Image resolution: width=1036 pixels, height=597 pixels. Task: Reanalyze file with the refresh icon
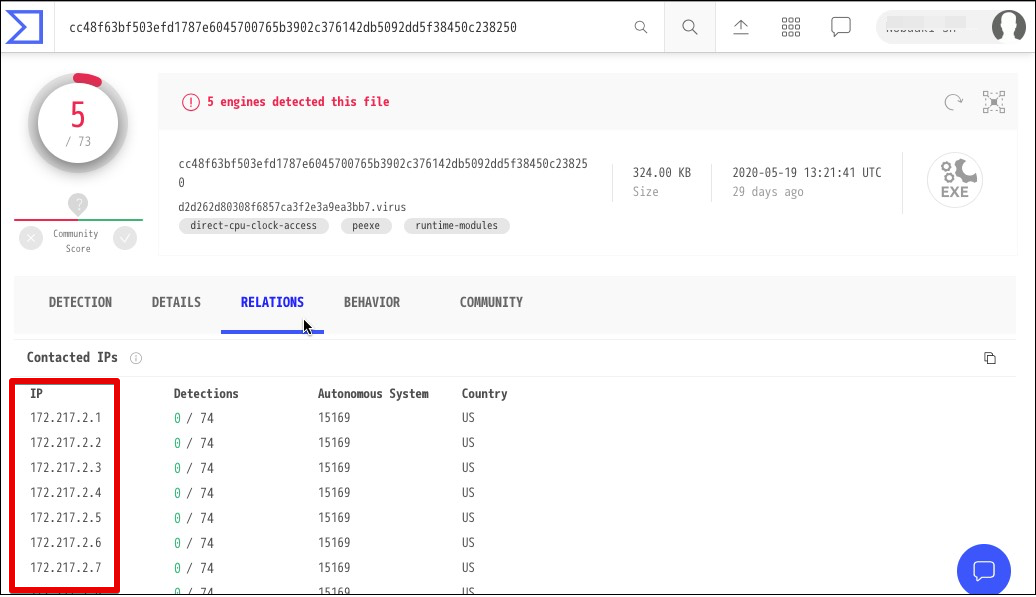click(x=953, y=102)
